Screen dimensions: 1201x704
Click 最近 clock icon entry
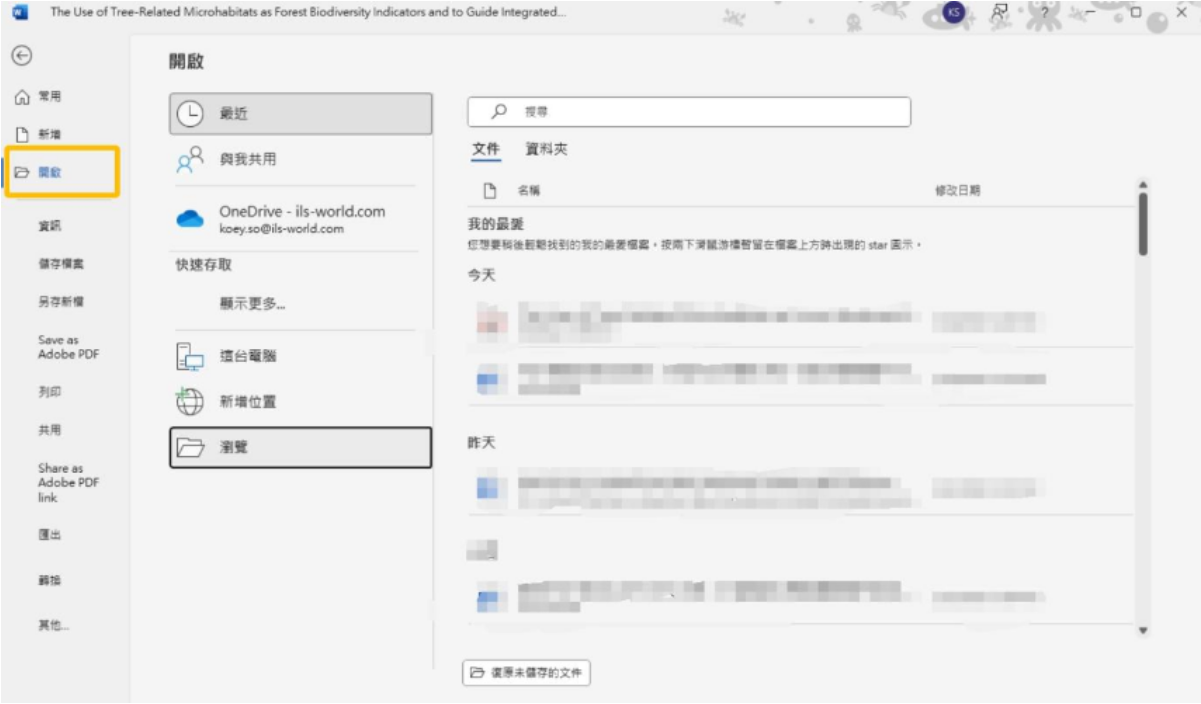[x=190, y=114]
